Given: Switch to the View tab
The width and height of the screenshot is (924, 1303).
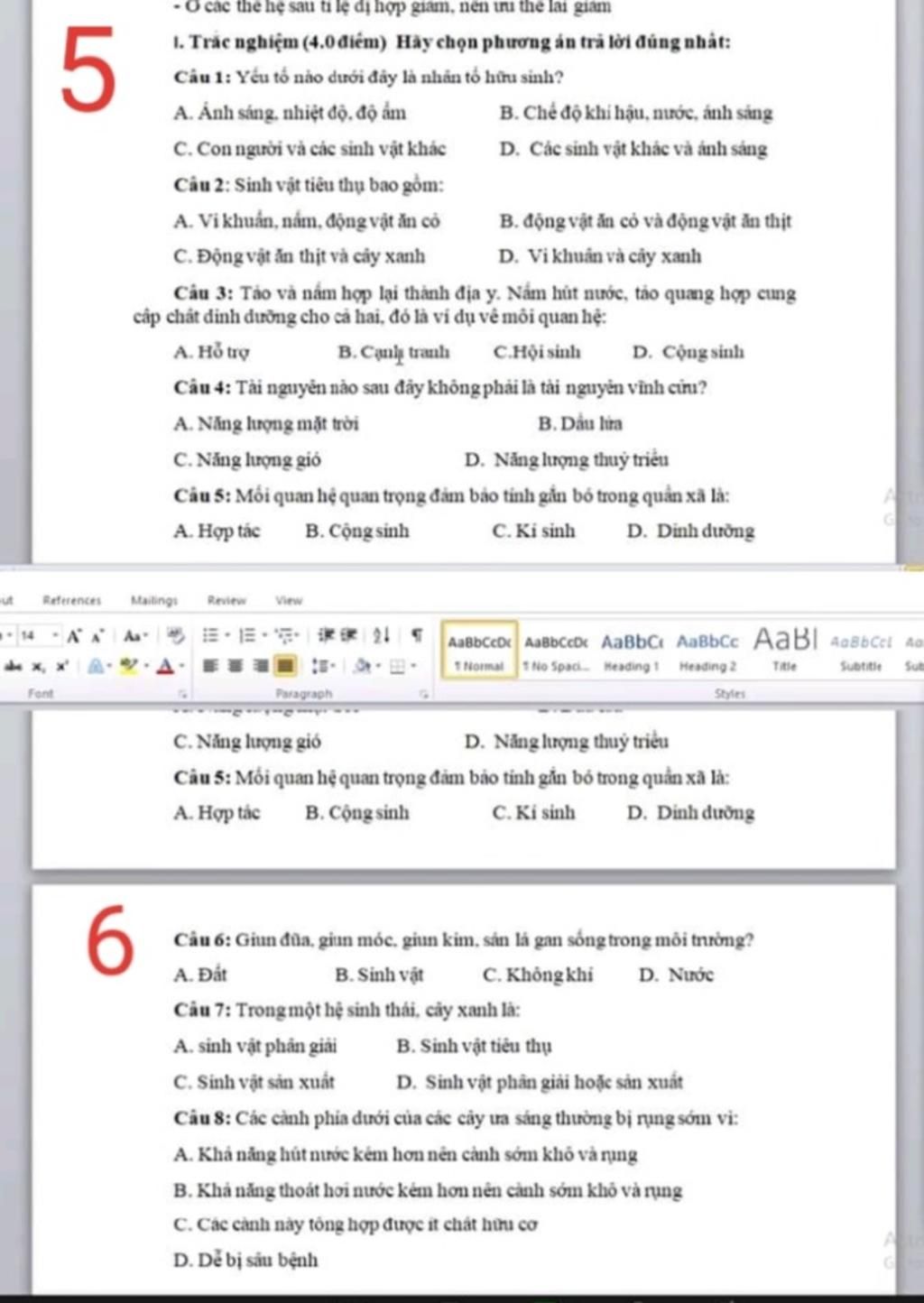Looking at the screenshot, I should (289, 600).
